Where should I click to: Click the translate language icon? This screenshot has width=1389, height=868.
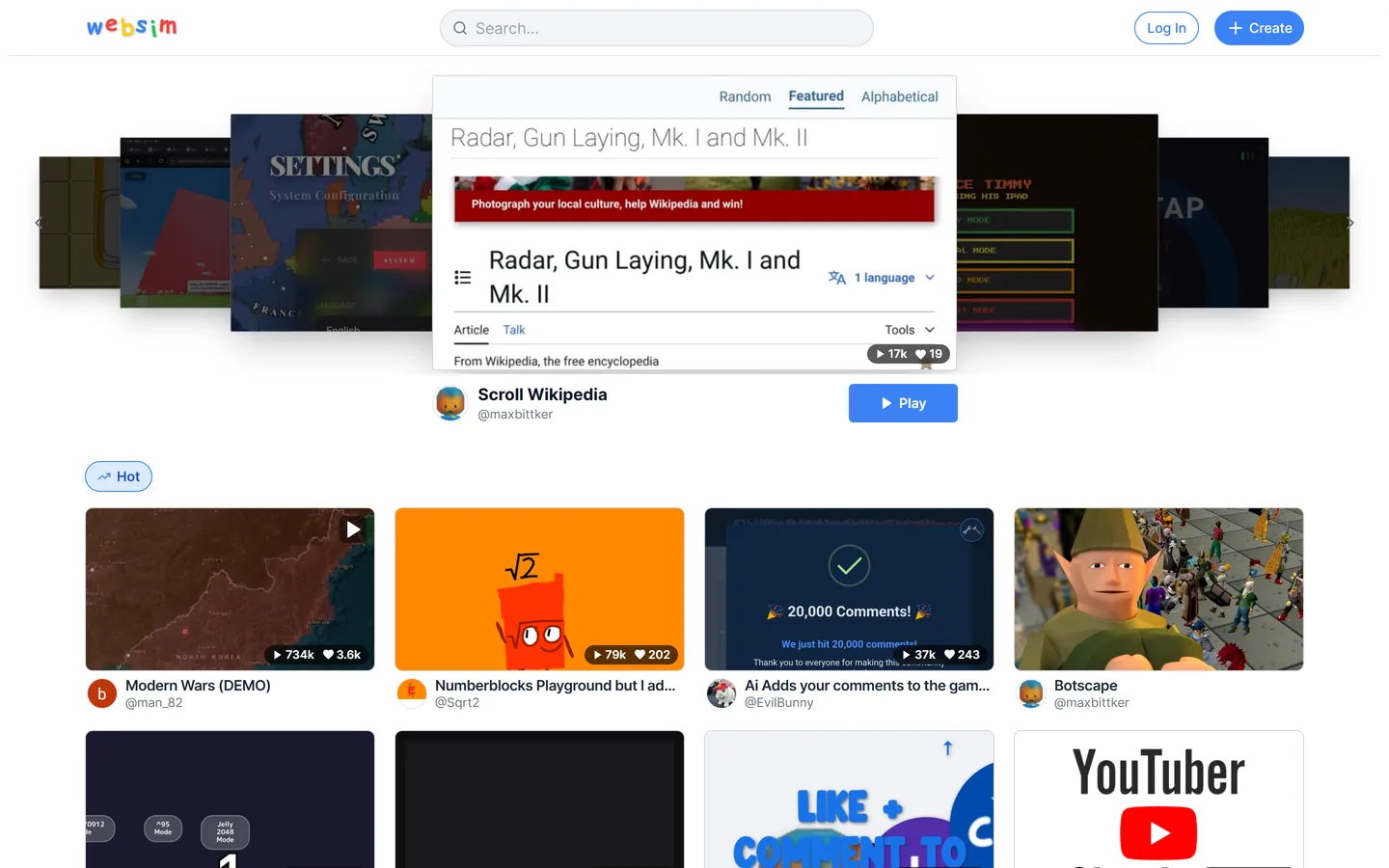click(837, 278)
